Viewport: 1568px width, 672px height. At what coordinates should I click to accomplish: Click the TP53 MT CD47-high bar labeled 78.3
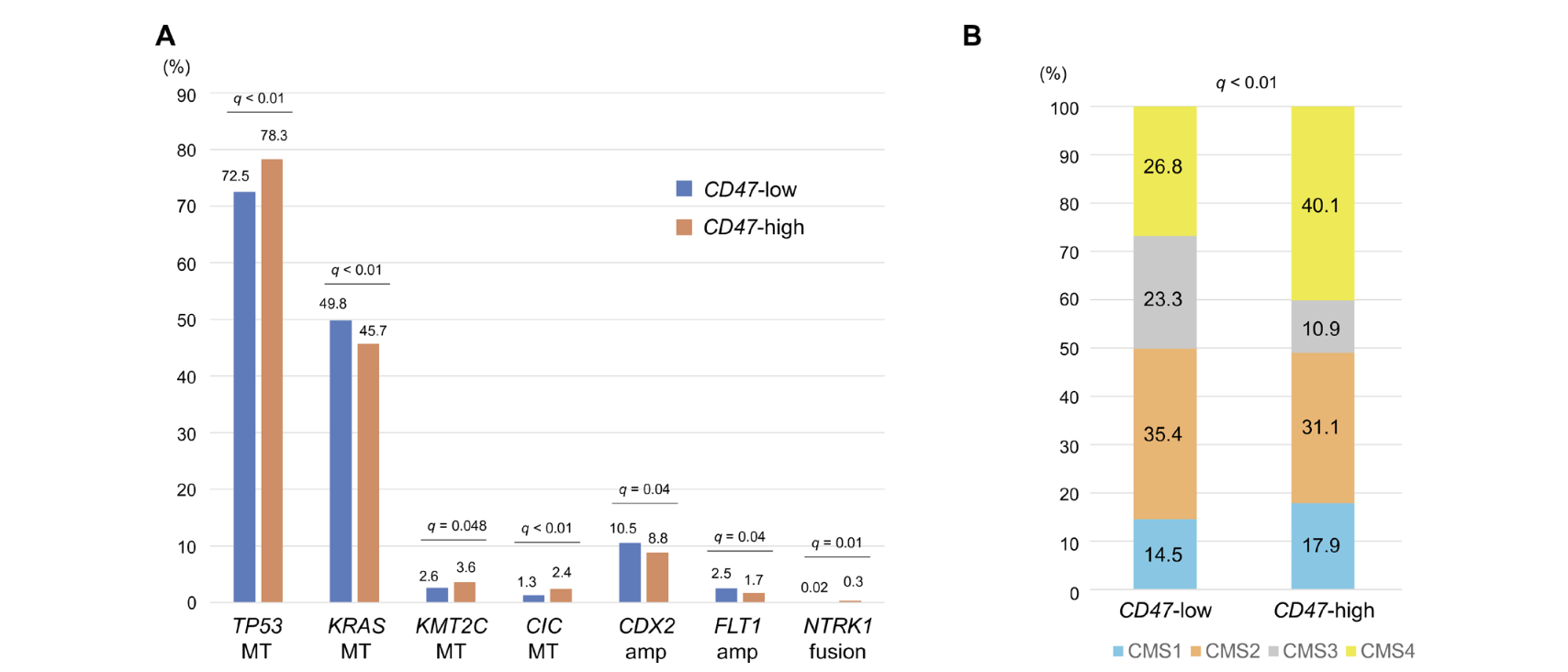coord(272,381)
